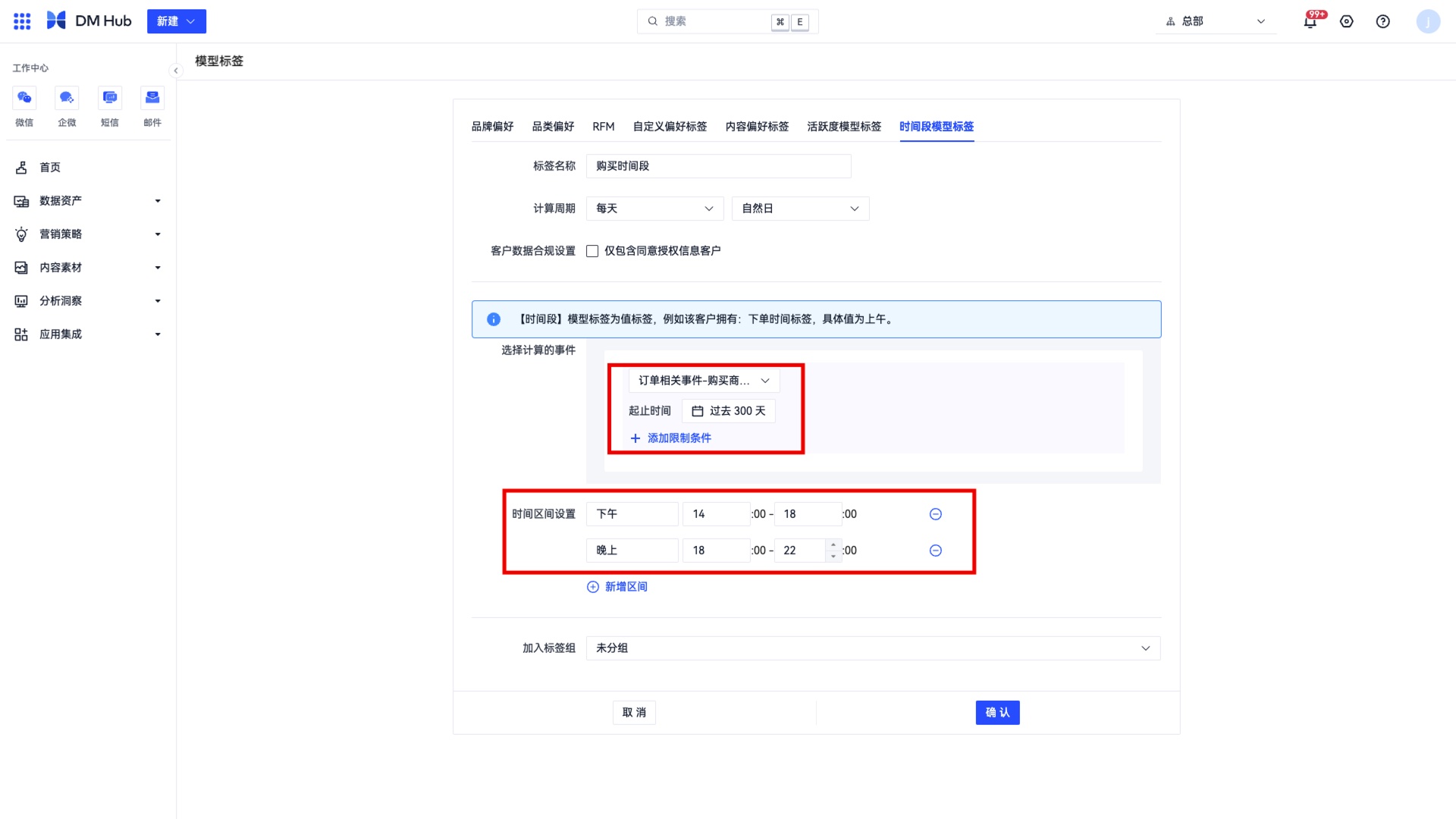The height and width of the screenshot is (819, 1456).
Task: Expand the 营销策略 menu arrow
Action: tap(158, 234)
